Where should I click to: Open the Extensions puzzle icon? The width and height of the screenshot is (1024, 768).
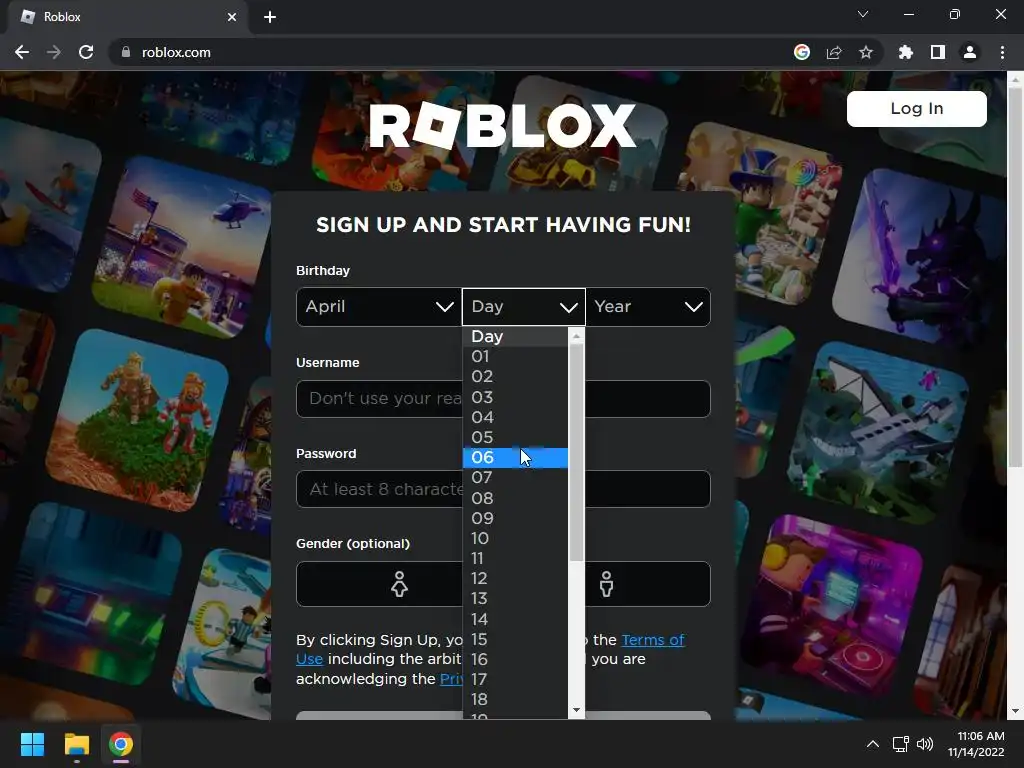coord(906,52)
